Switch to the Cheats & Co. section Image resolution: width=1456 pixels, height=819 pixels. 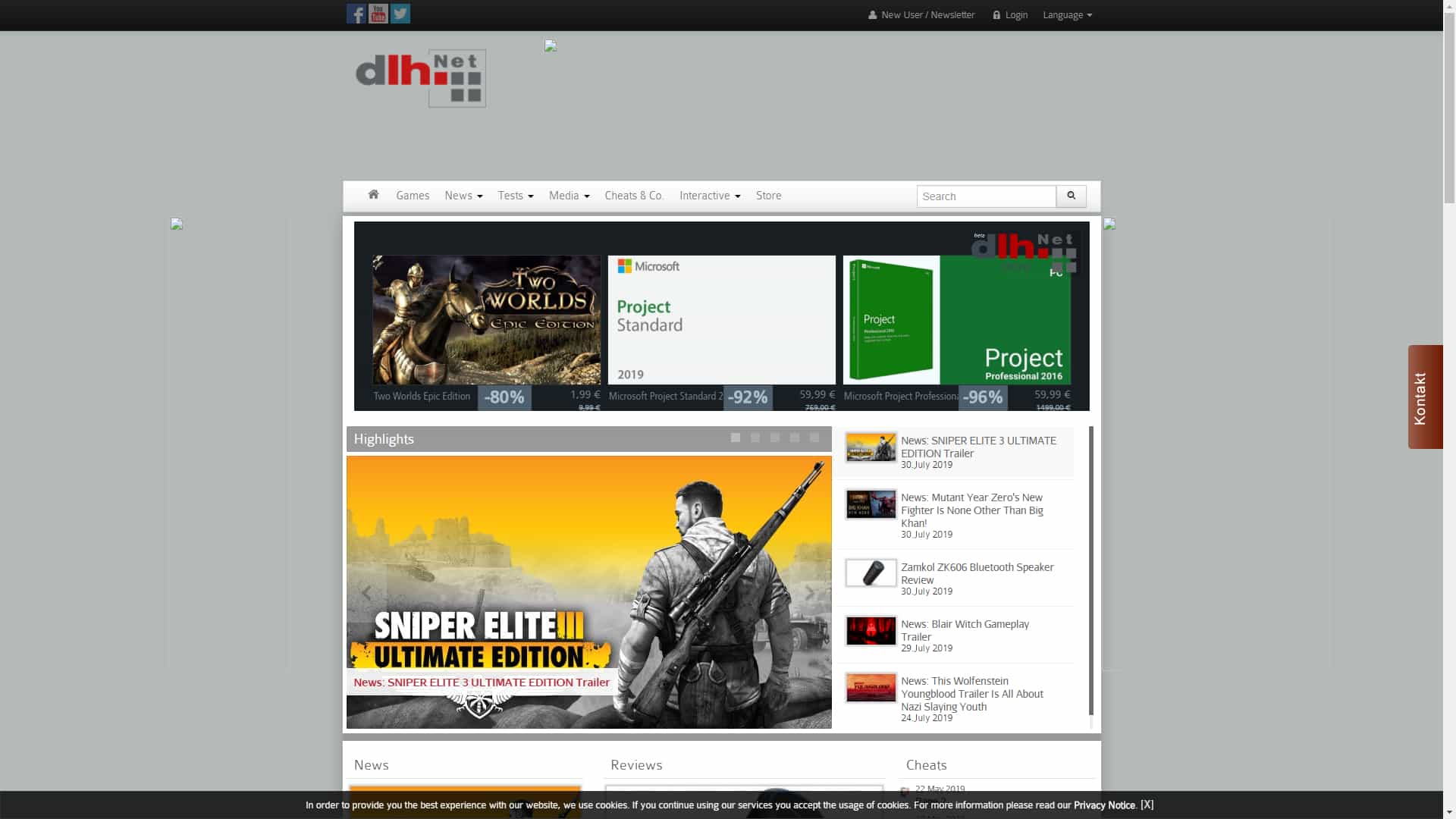click(x=634, y=196)
